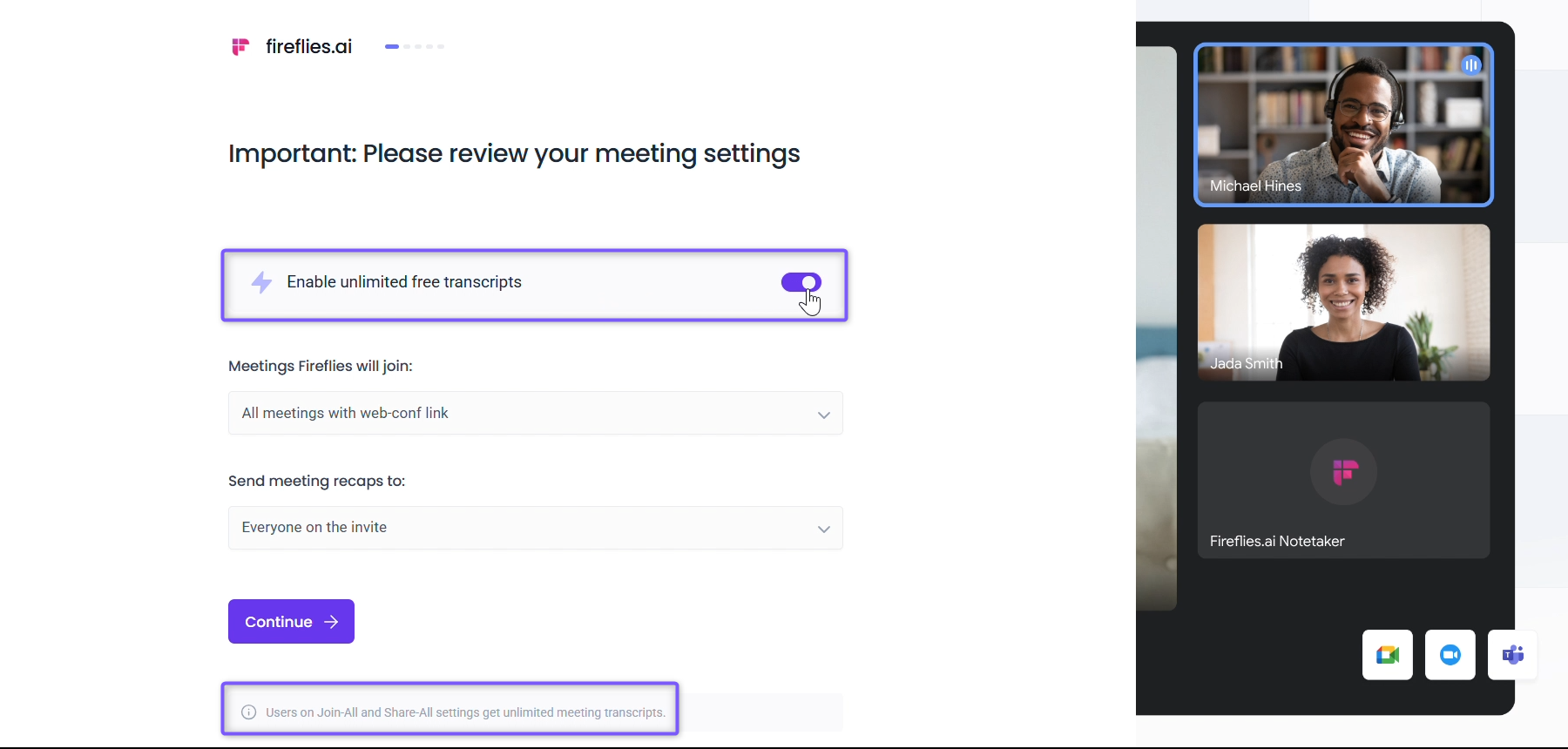
Task: Click the 'Meetings Fireflies will join:' label
Action: [x=321, y=366]
